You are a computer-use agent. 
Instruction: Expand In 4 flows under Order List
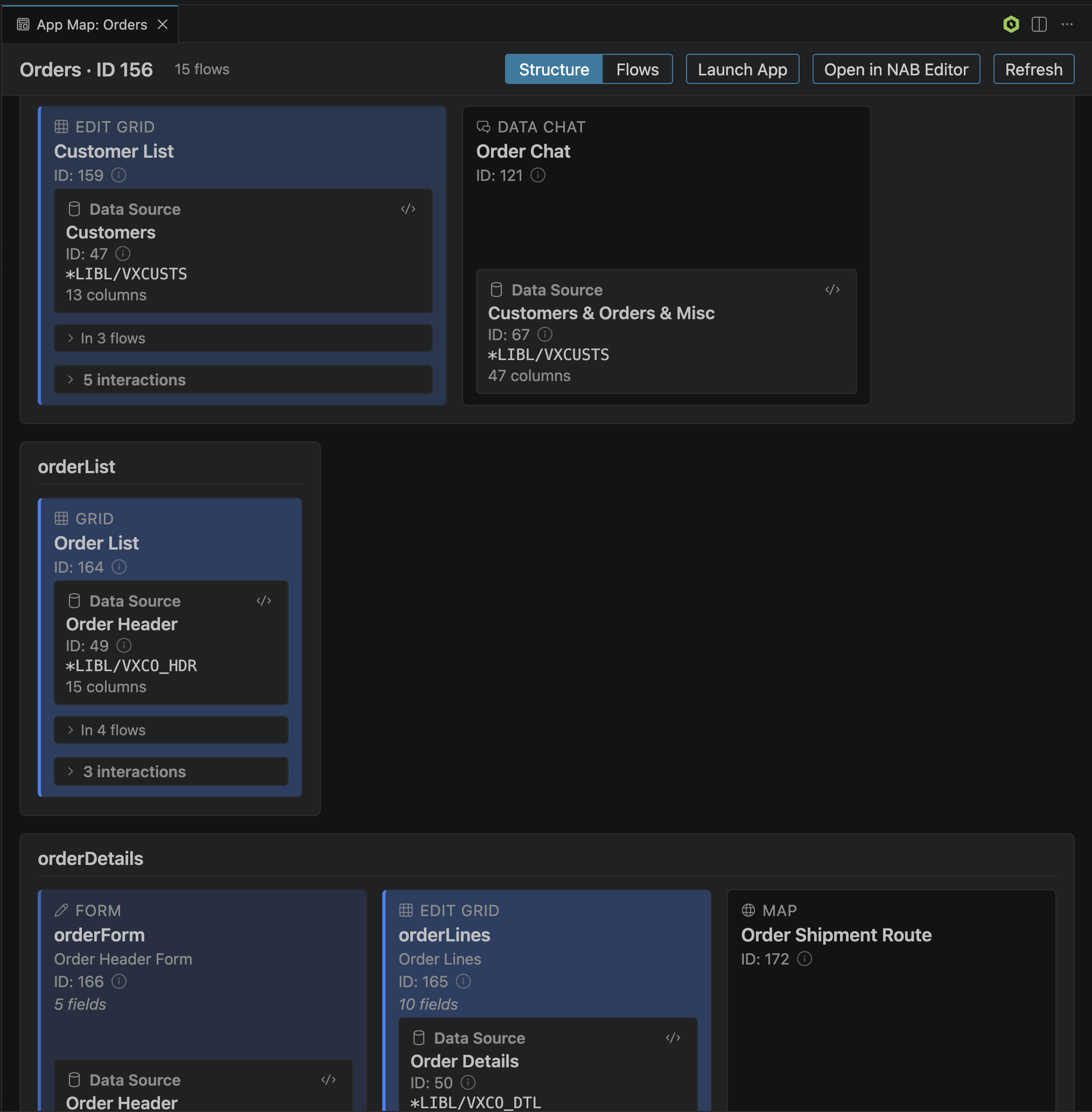tap(171, 730)
